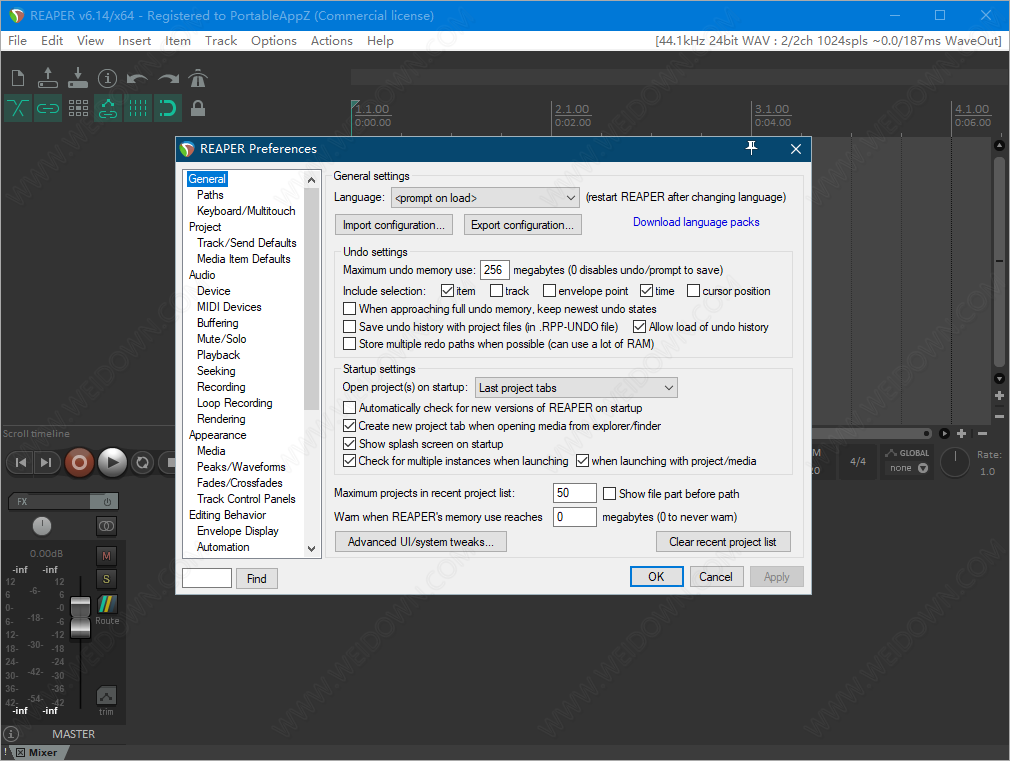Toggle grid lines icon
This screenshot has height=761, width=1010.
pos(138,108)
